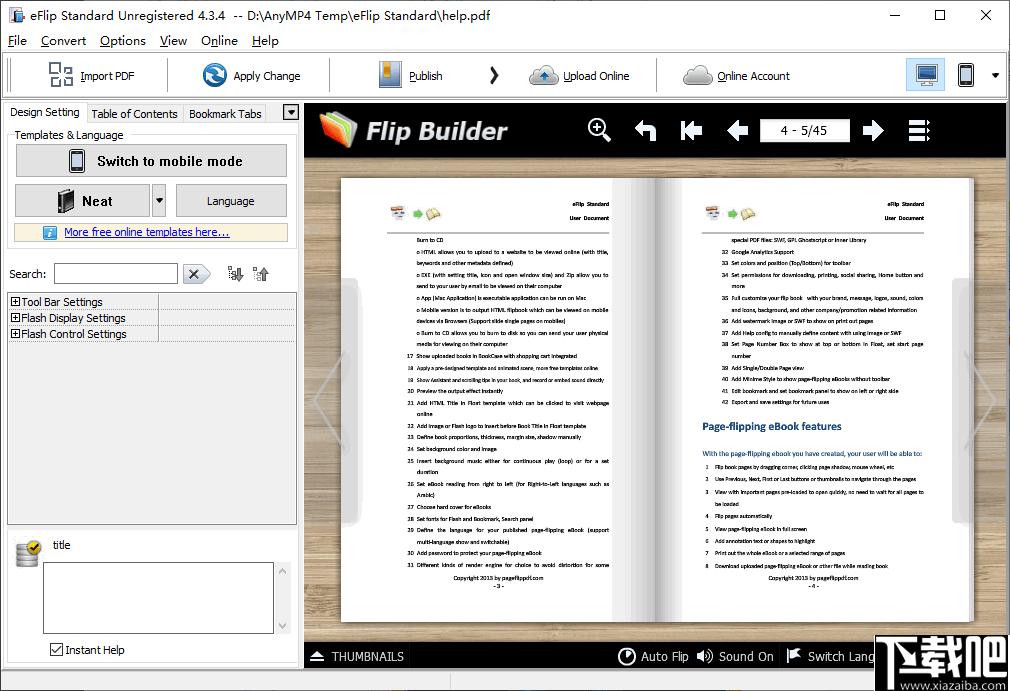Expand the Tool Bar Settings node
The height and width of the screenshot is (691, 1010).
15,302
